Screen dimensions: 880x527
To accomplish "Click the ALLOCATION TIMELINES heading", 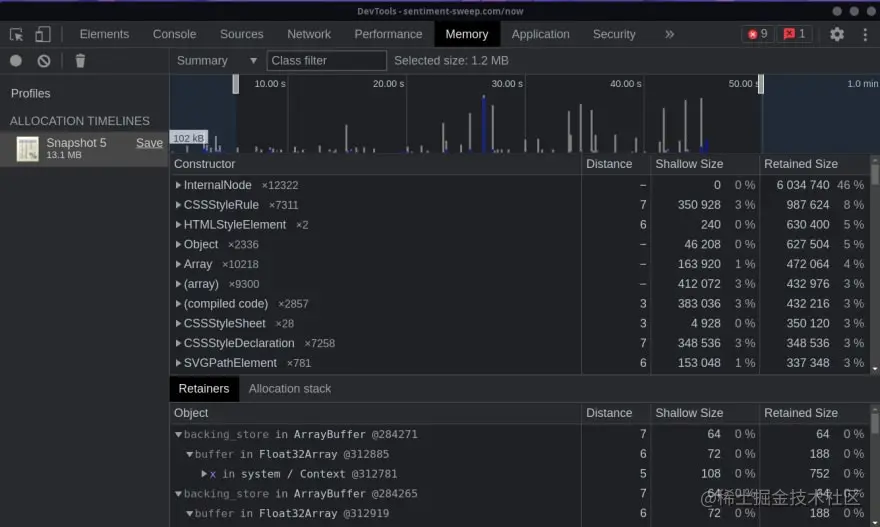I will pyautogui.click(x=80, y=121).
